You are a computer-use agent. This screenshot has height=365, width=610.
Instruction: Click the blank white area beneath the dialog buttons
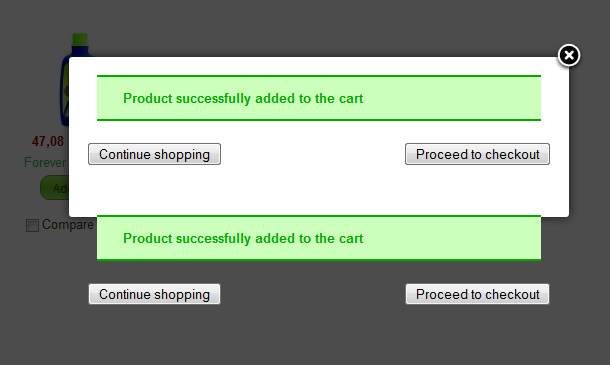click(319, 190)
